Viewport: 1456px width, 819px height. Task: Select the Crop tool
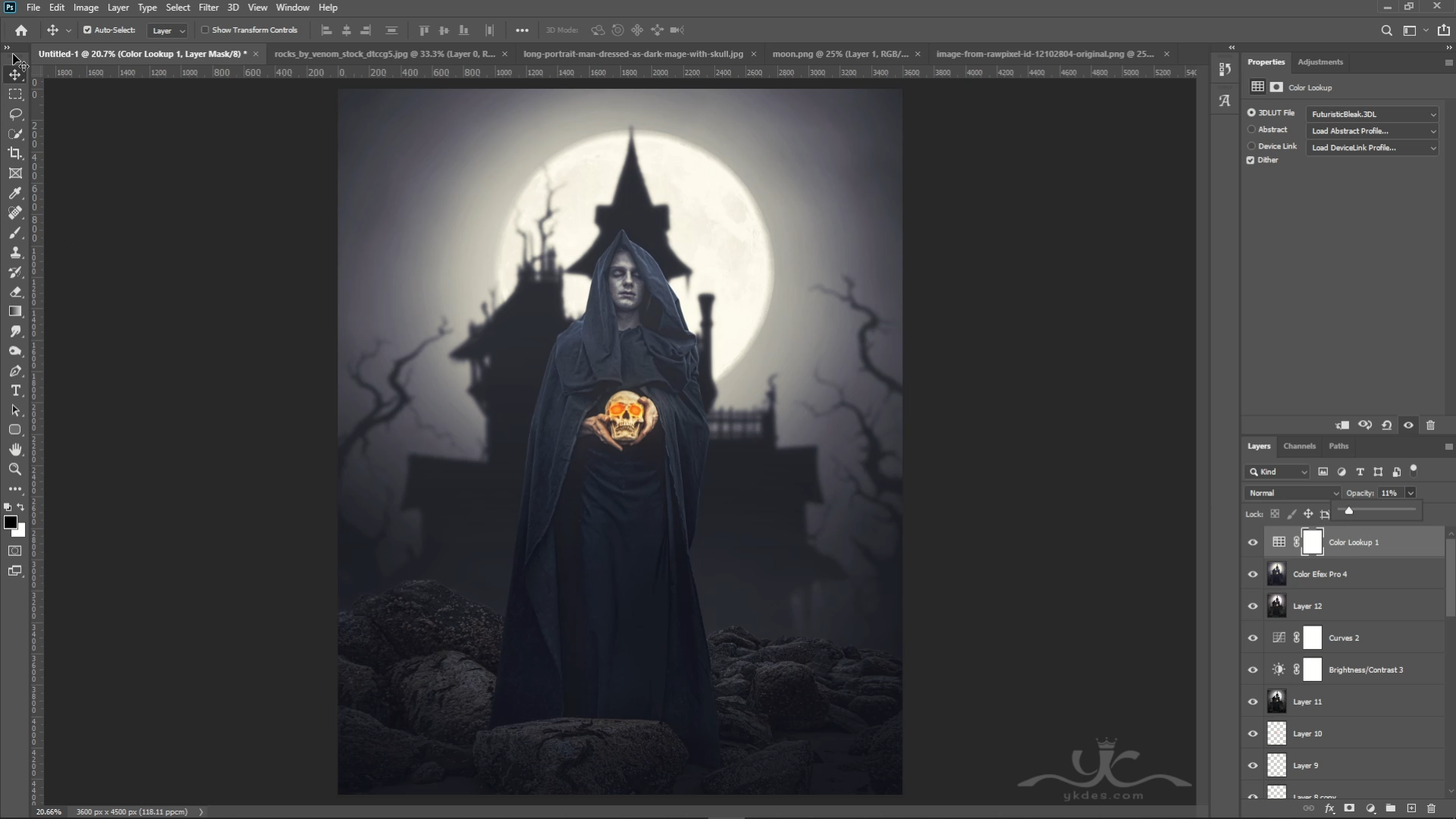(15, 153)
